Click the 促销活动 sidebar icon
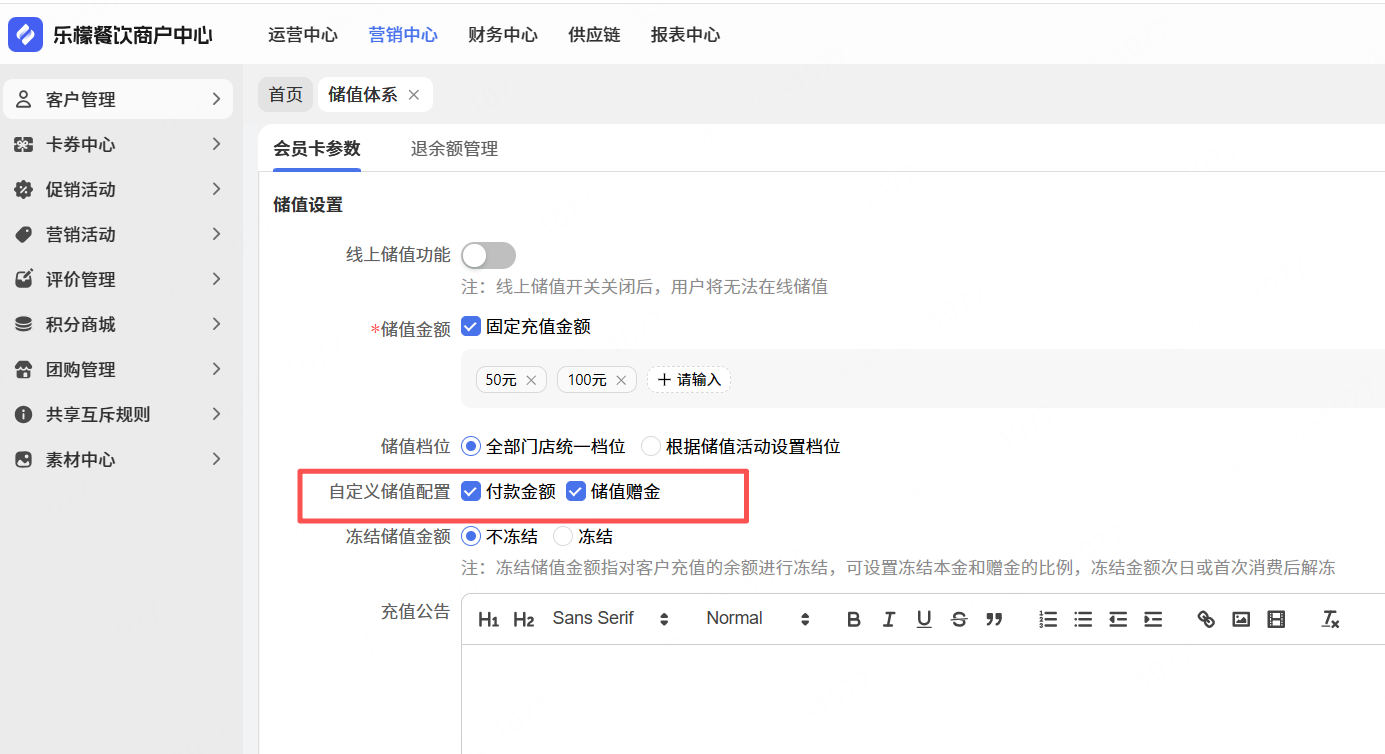The image size is (1385, 754). pyautogui.click(x=23, y=189)
